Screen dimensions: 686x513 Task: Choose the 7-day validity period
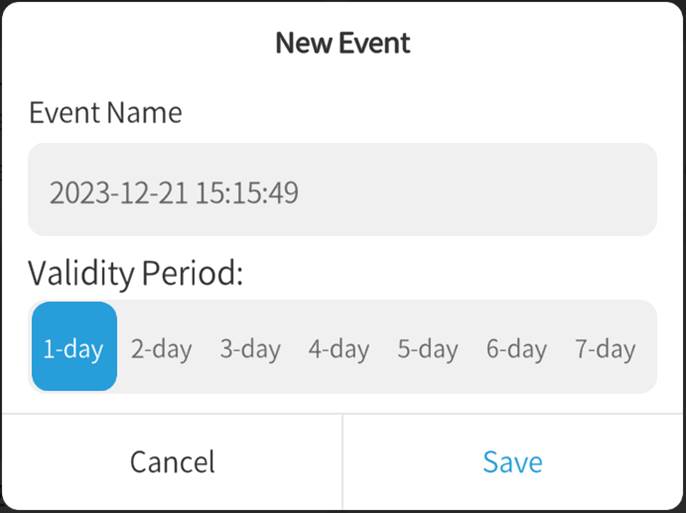click(605, 348)
